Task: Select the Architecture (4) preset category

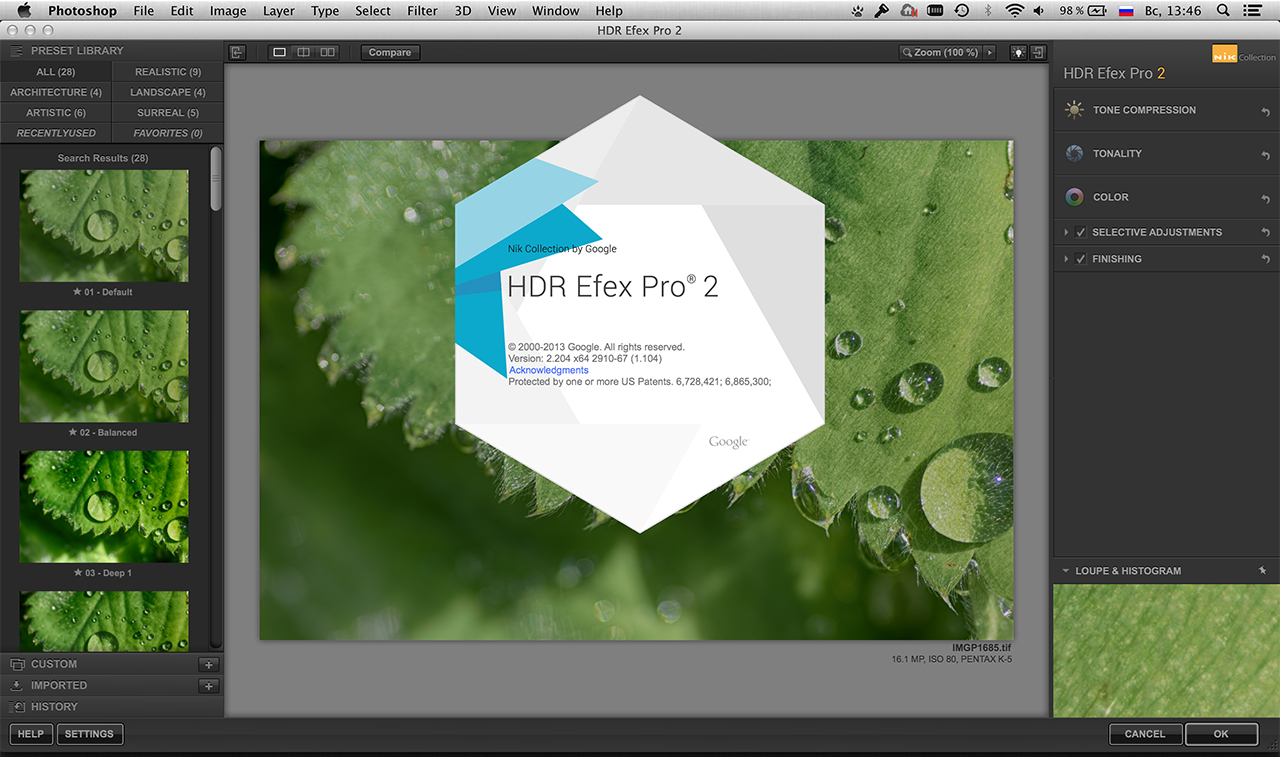Action: tap(56, 92)
